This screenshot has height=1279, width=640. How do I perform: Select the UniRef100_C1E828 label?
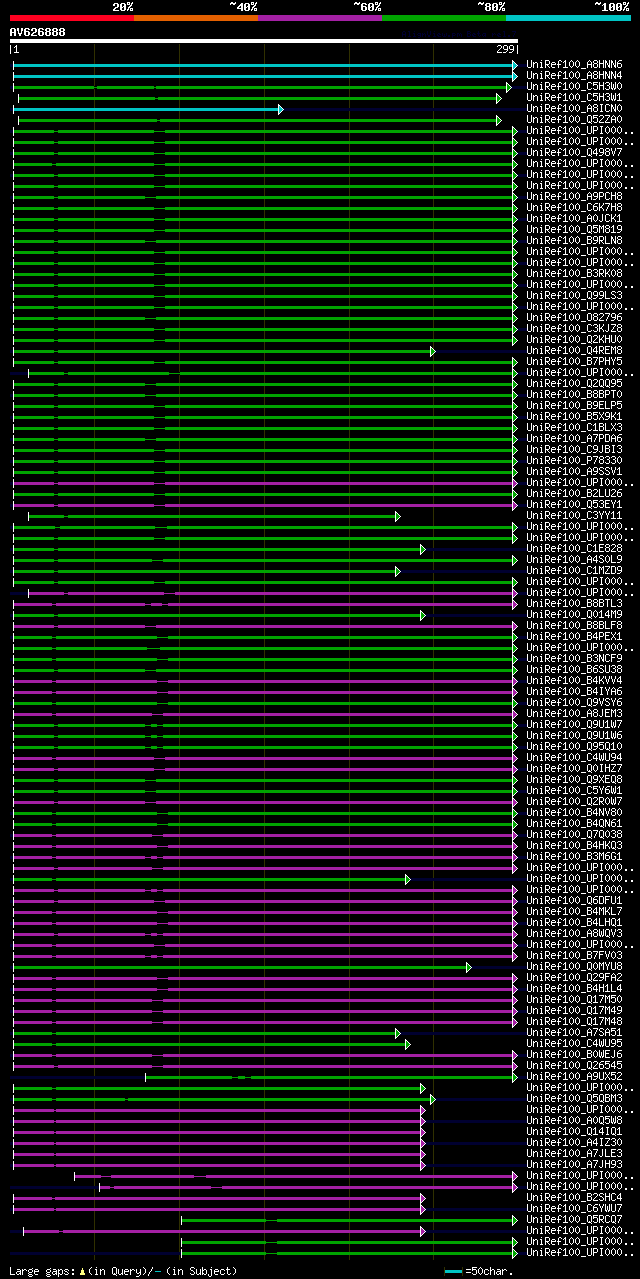[x=574, y=549]
